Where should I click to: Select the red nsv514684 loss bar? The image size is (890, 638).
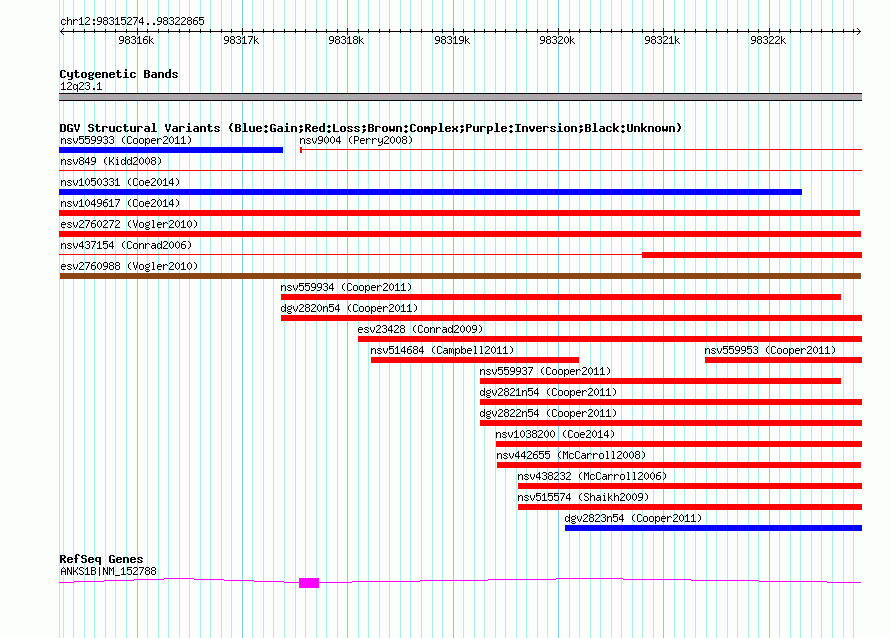(475, 360)
